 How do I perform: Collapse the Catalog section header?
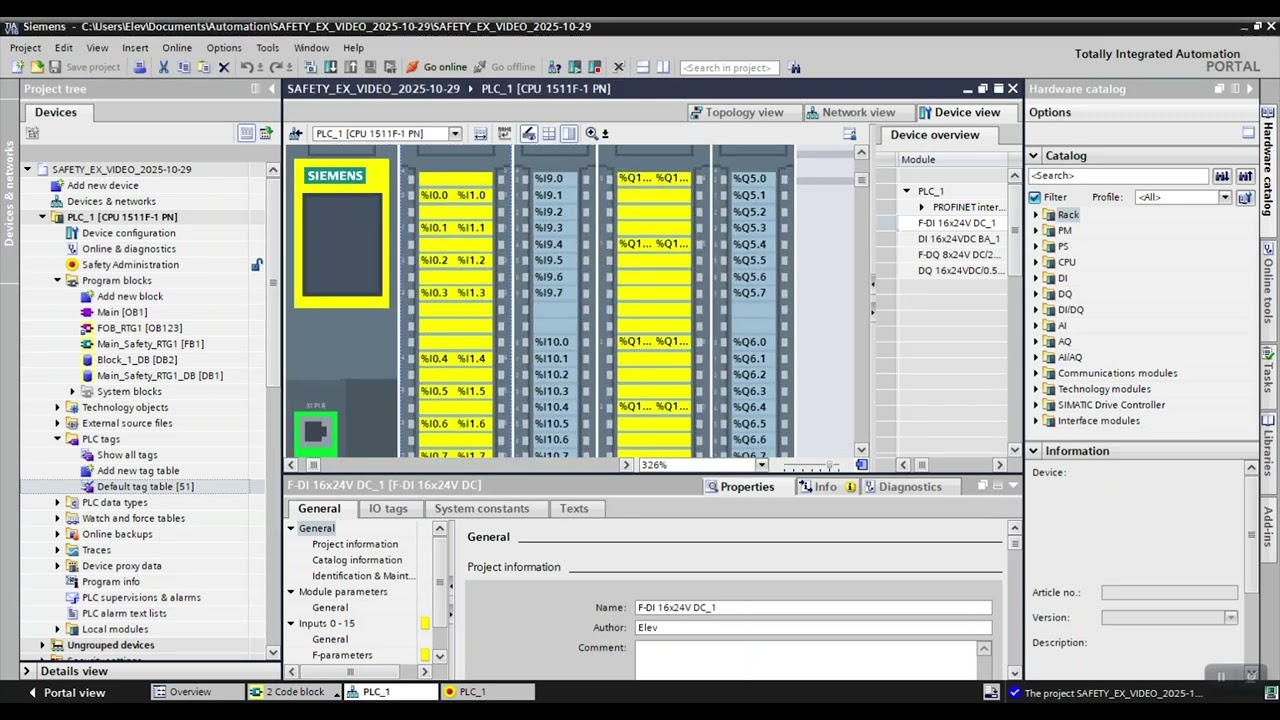coord(1034,156)
